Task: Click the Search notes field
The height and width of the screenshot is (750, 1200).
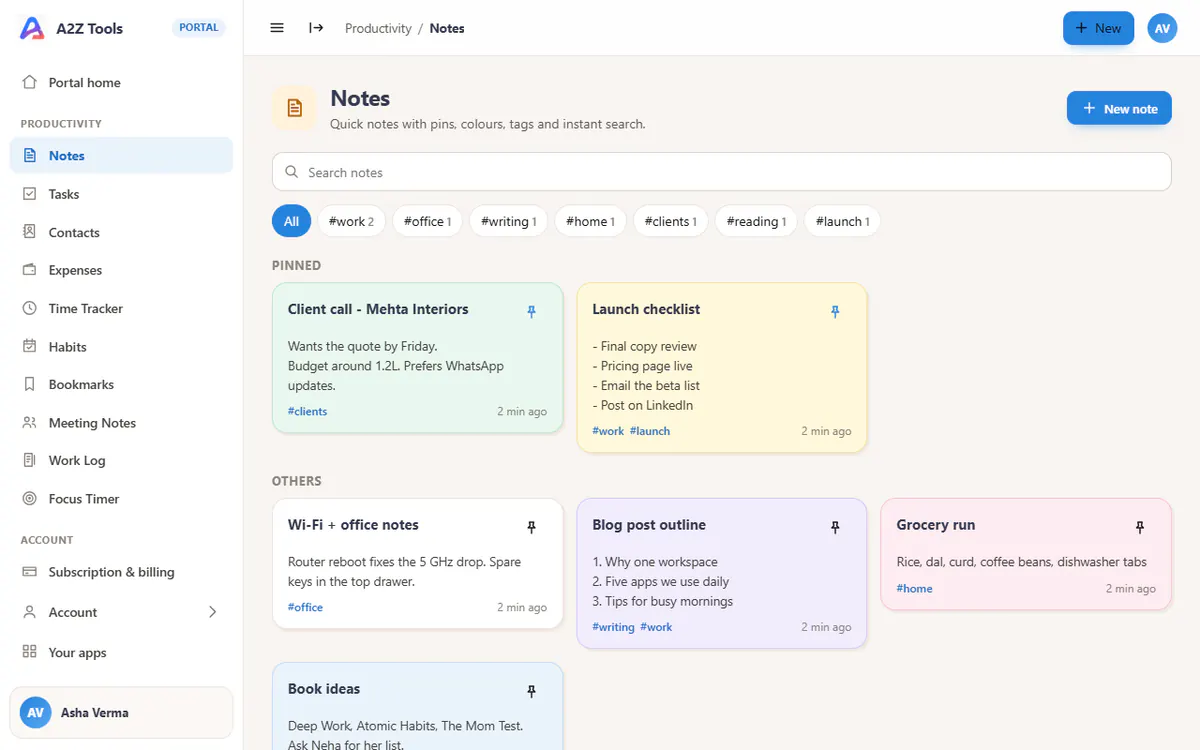Action: 721,172
